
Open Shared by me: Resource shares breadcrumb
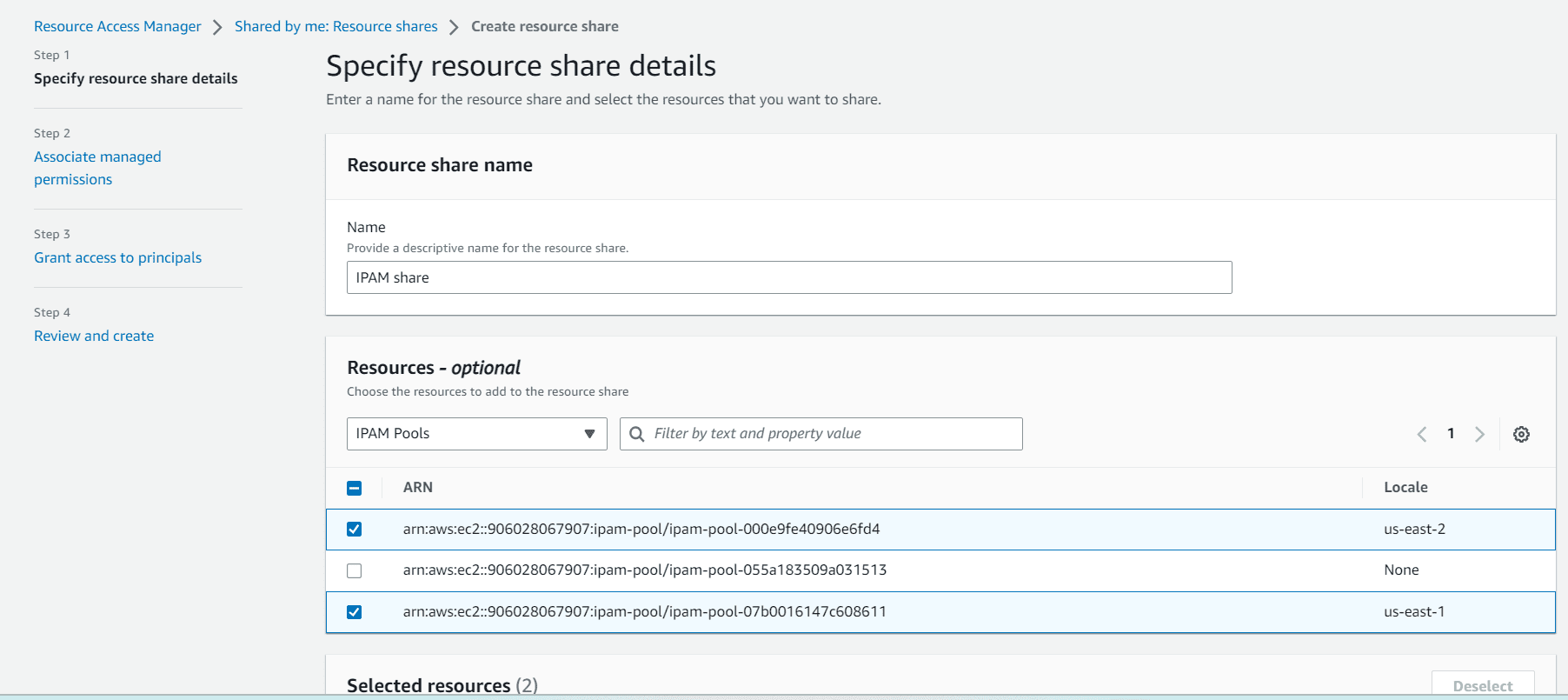336,26
